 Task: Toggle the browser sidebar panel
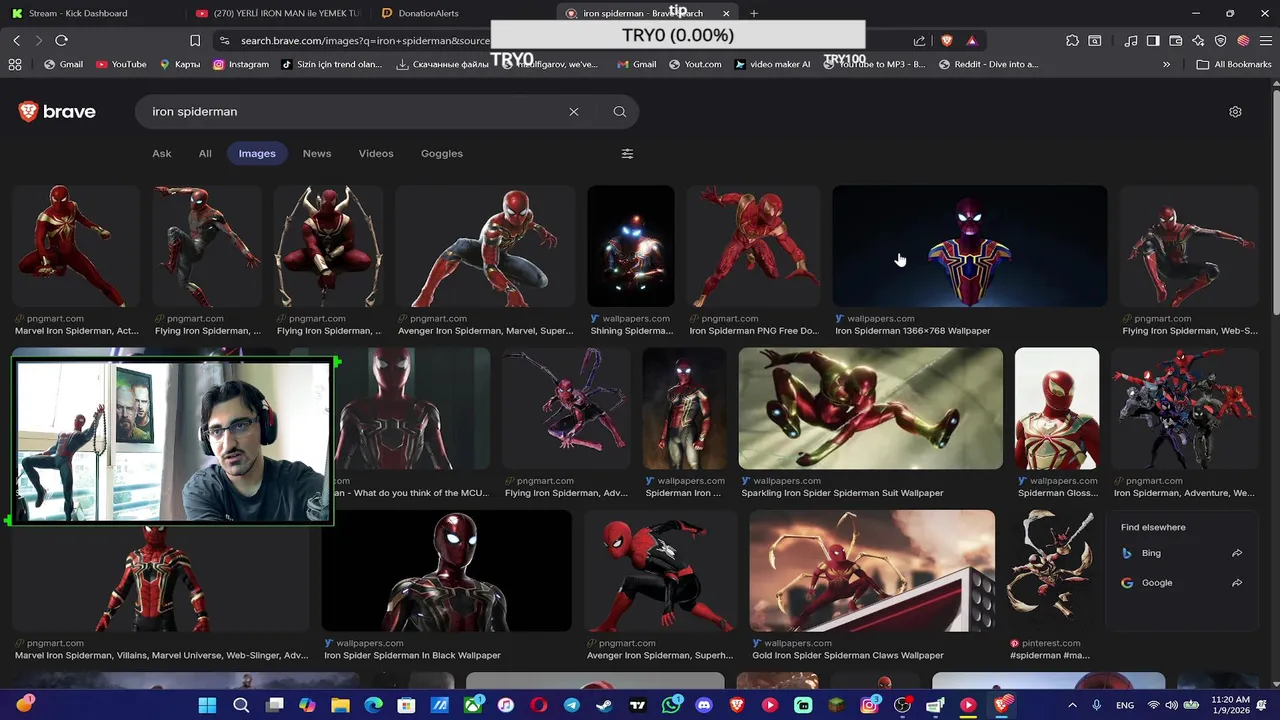point(1153,41)
